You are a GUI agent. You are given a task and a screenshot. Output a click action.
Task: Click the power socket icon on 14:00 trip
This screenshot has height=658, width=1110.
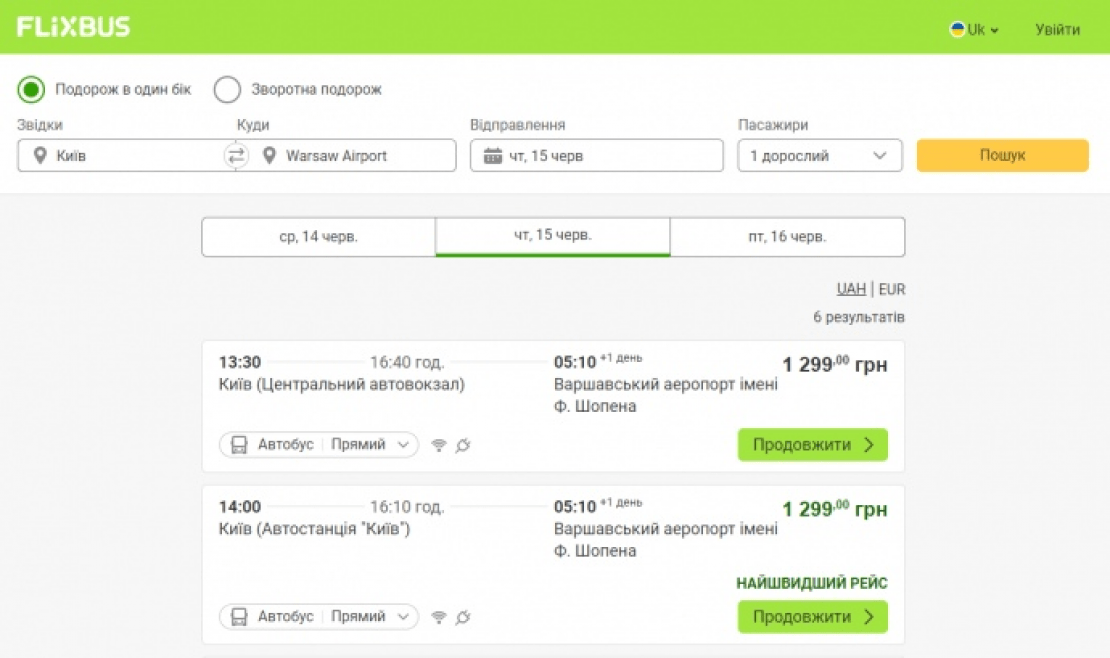463,617
